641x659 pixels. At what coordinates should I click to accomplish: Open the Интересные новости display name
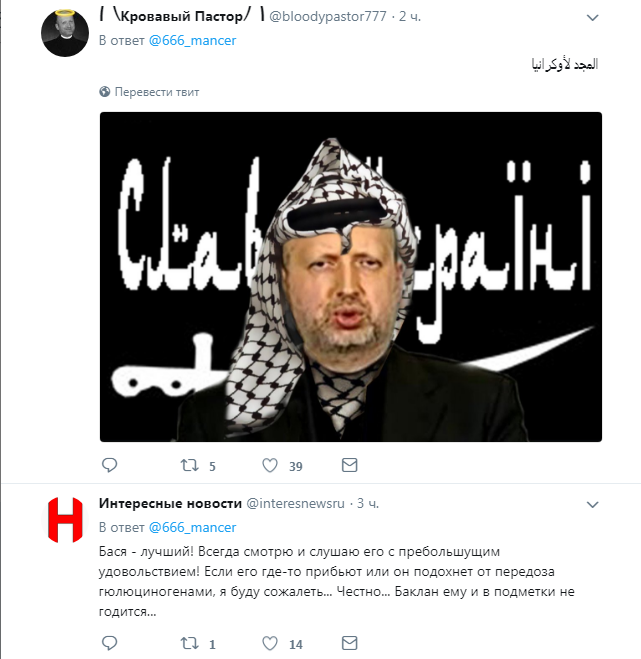coord(170,503)
